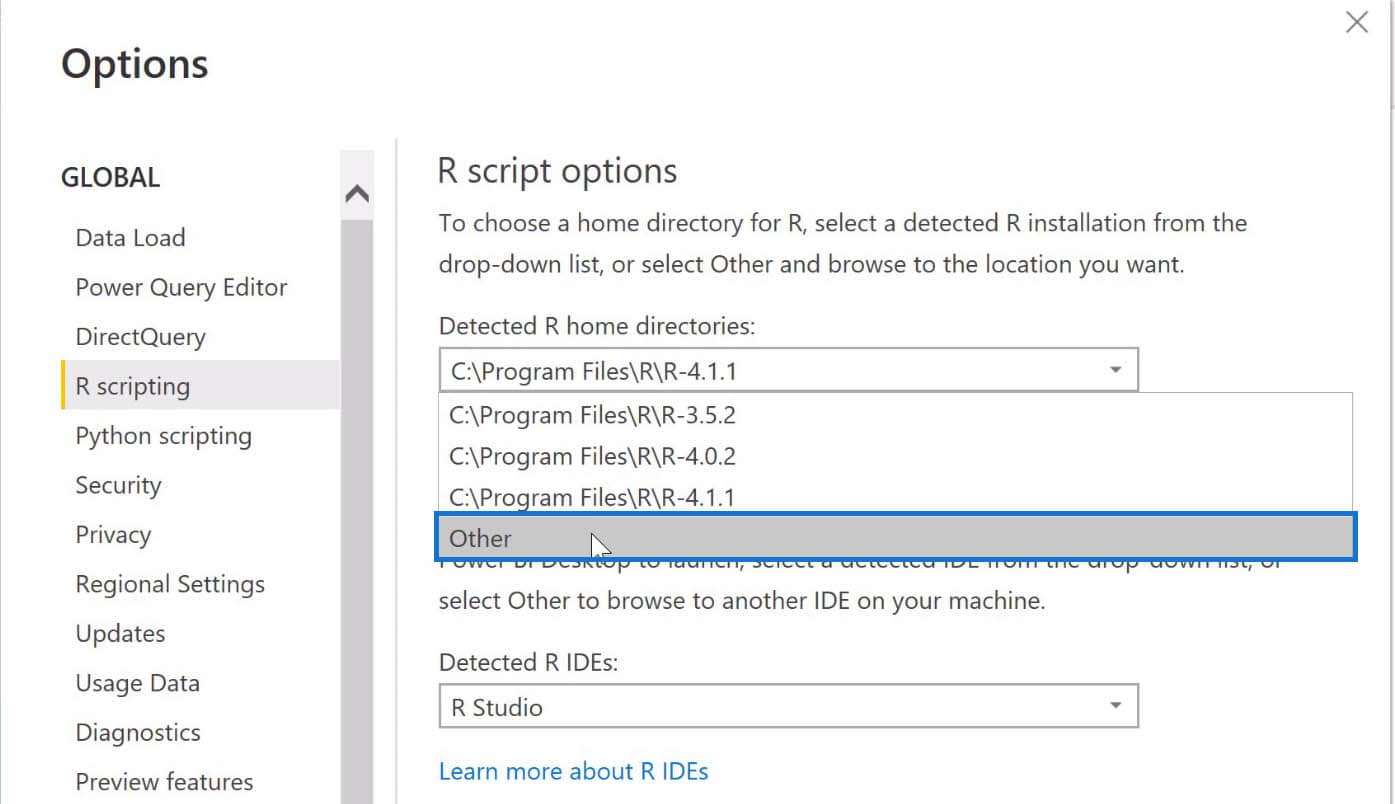Choose R-4.0.2 directory option
The image size is (1395, 804).
[895, 456]
